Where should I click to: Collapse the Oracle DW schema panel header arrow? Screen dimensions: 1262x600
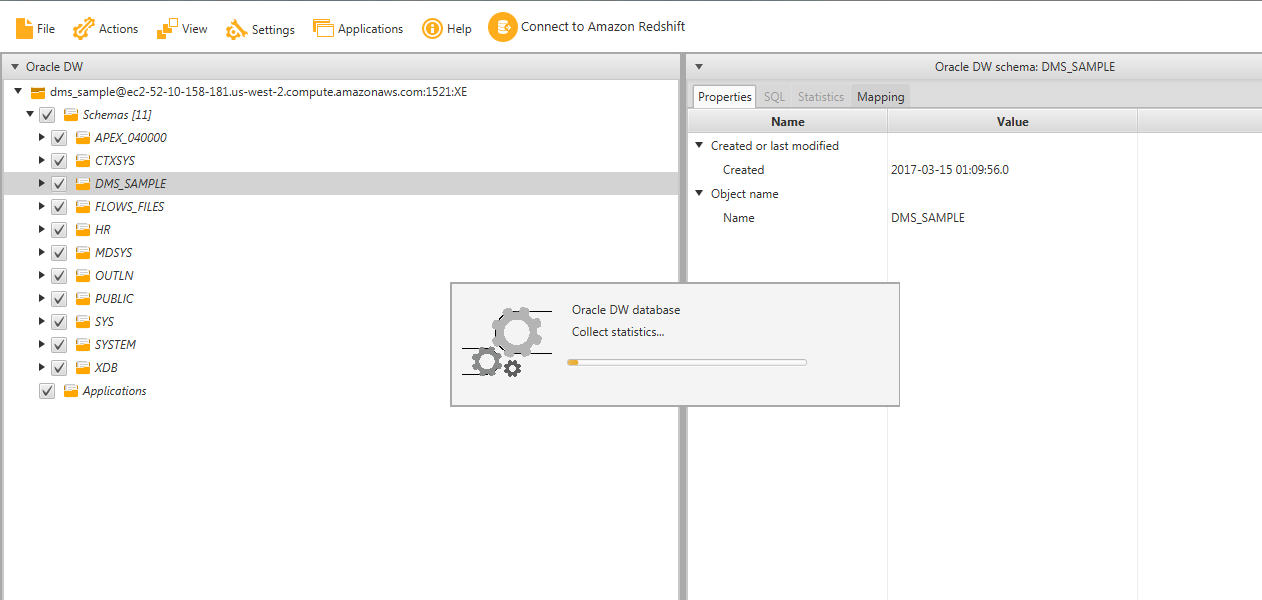click(x=699, y=67)
